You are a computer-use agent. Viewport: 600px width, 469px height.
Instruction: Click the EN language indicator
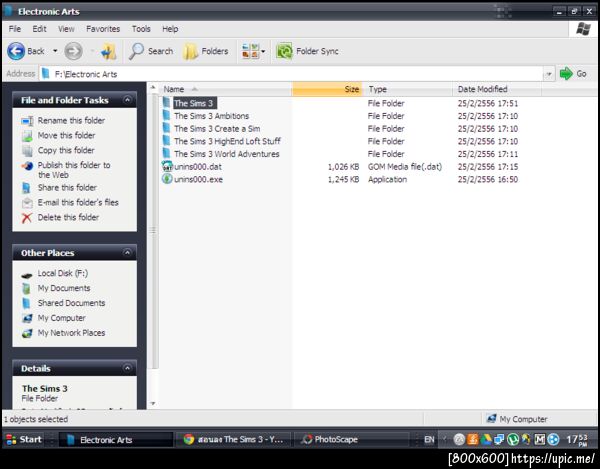(429, 440)
